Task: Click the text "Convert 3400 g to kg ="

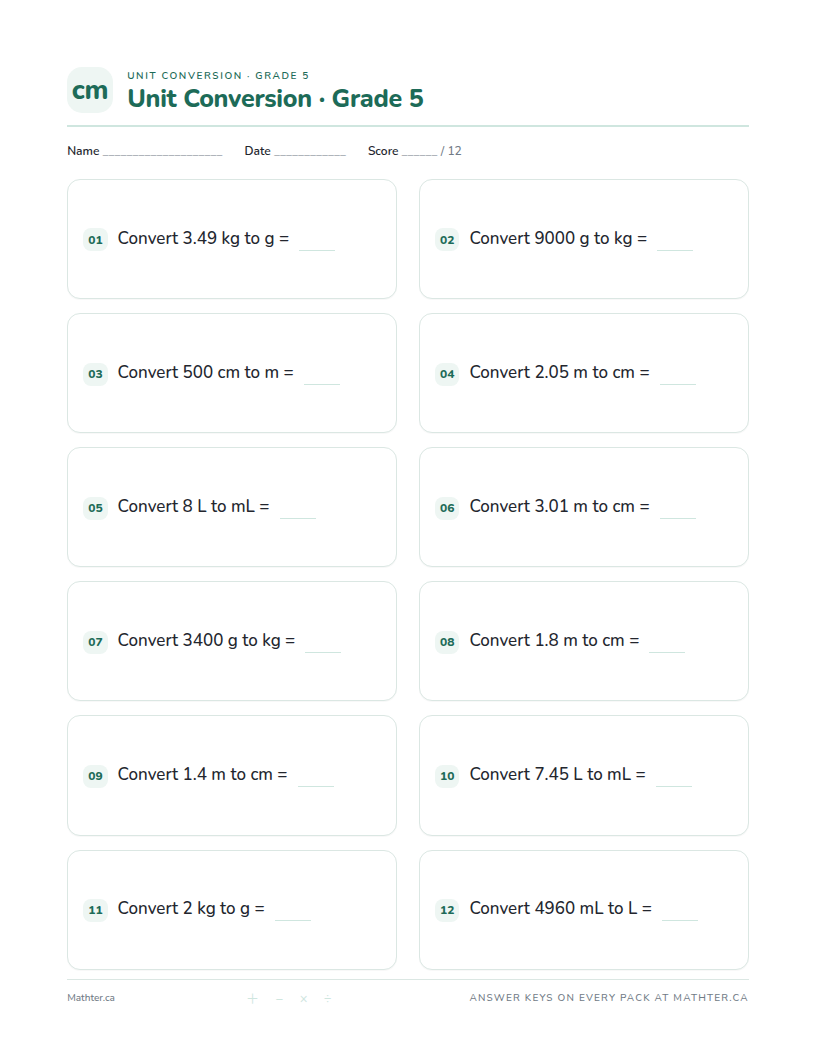Action: click(206, 640)
